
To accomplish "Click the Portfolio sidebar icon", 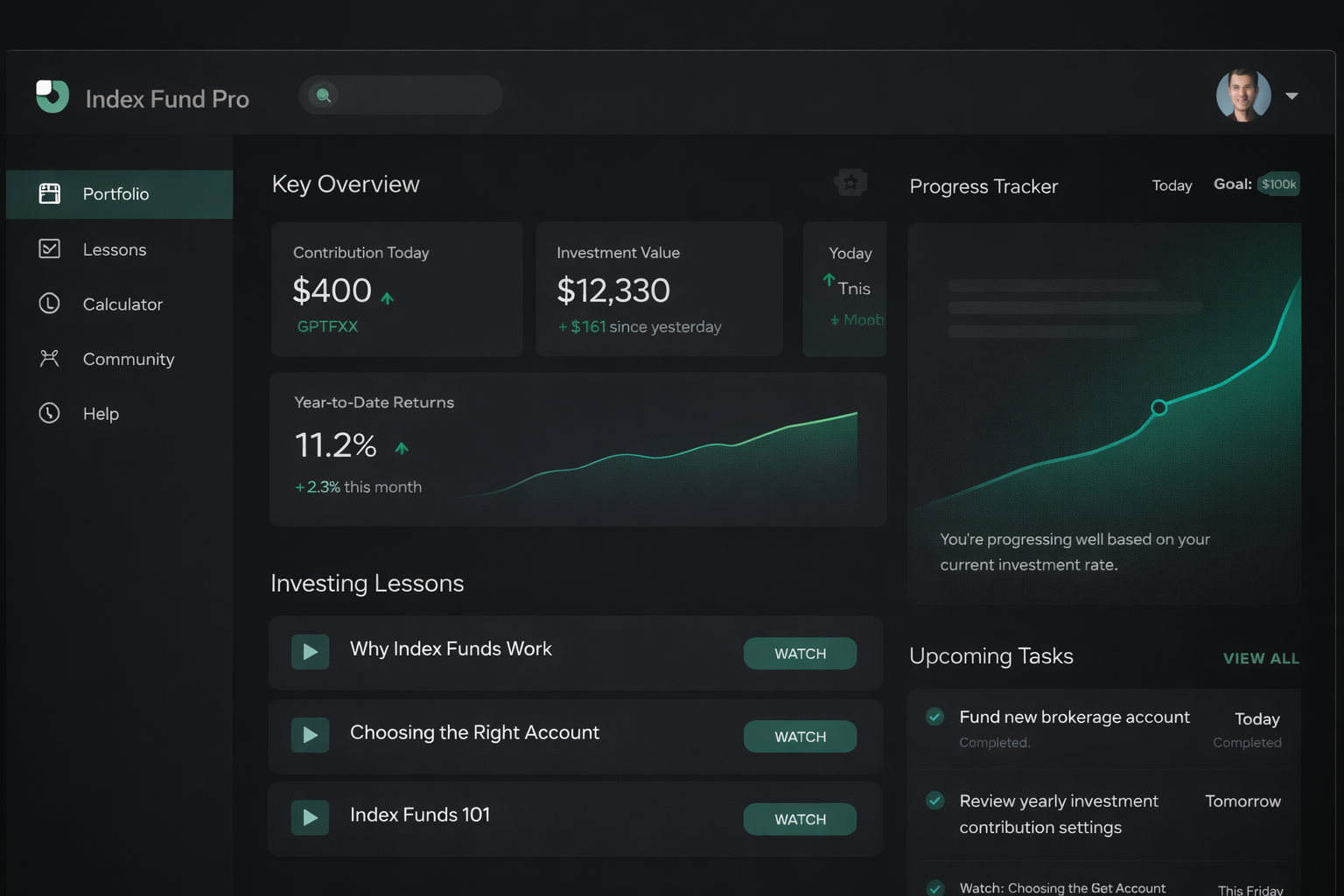I will [x=50, y=193].
